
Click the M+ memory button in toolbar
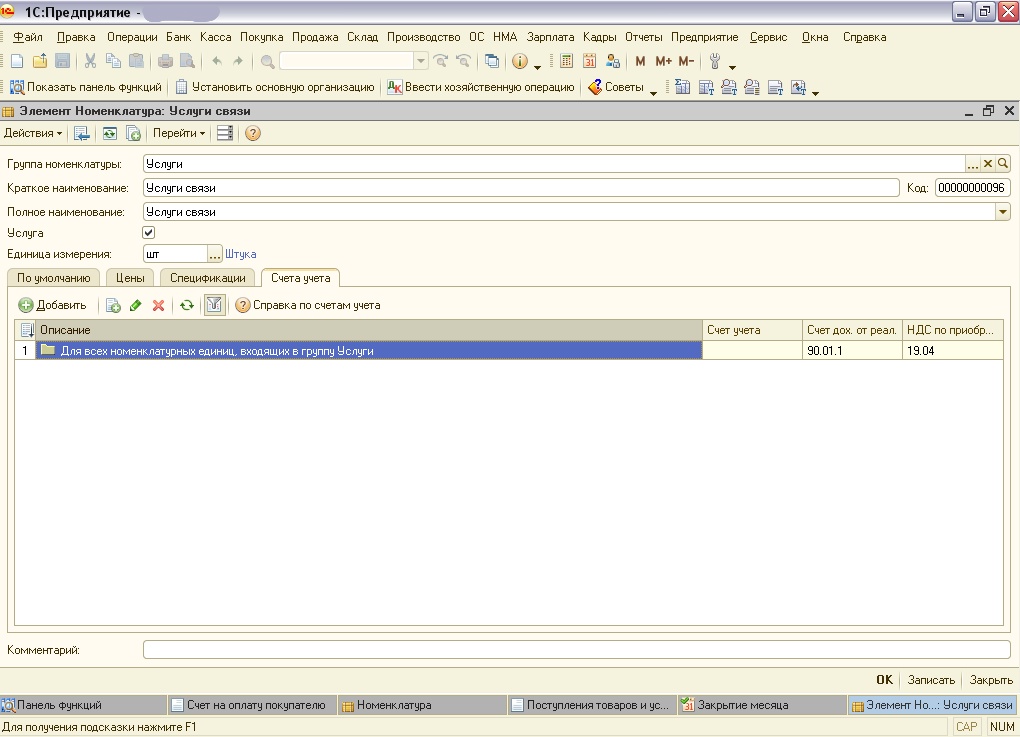pyautogui.click(x=663, y=62)
